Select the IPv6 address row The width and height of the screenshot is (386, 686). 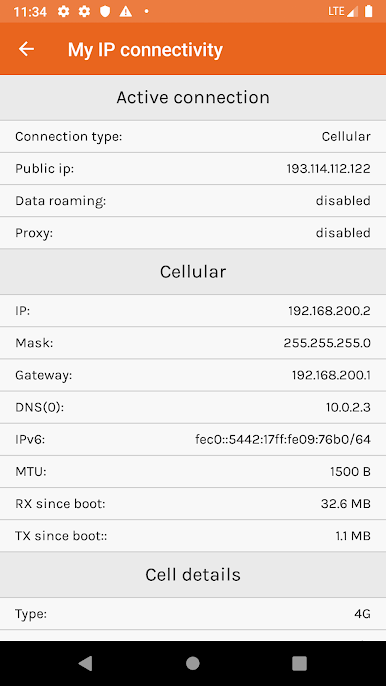pyautogui.click(x=193, y=439)
